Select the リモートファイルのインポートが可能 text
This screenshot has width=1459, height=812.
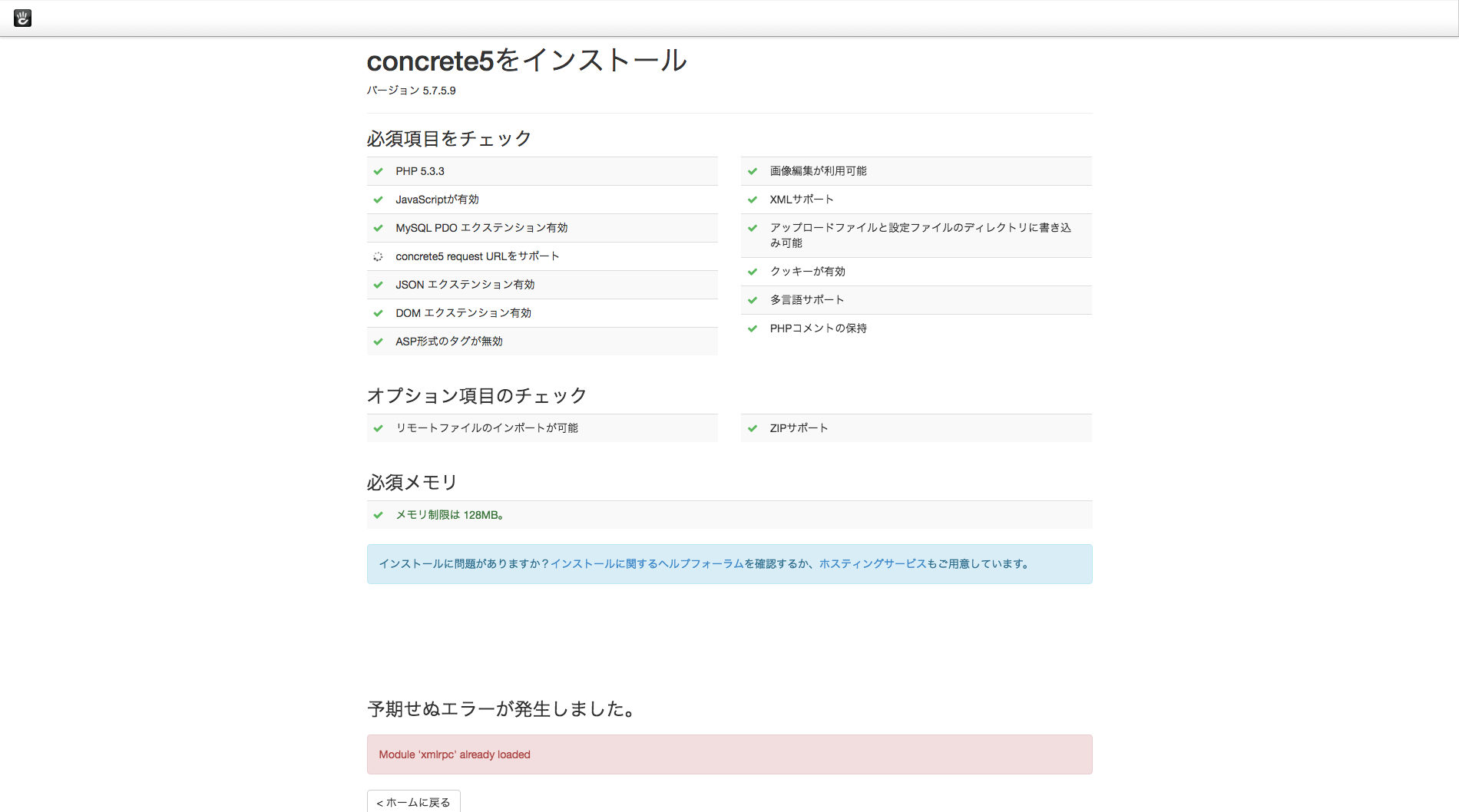tap(487, 428)
